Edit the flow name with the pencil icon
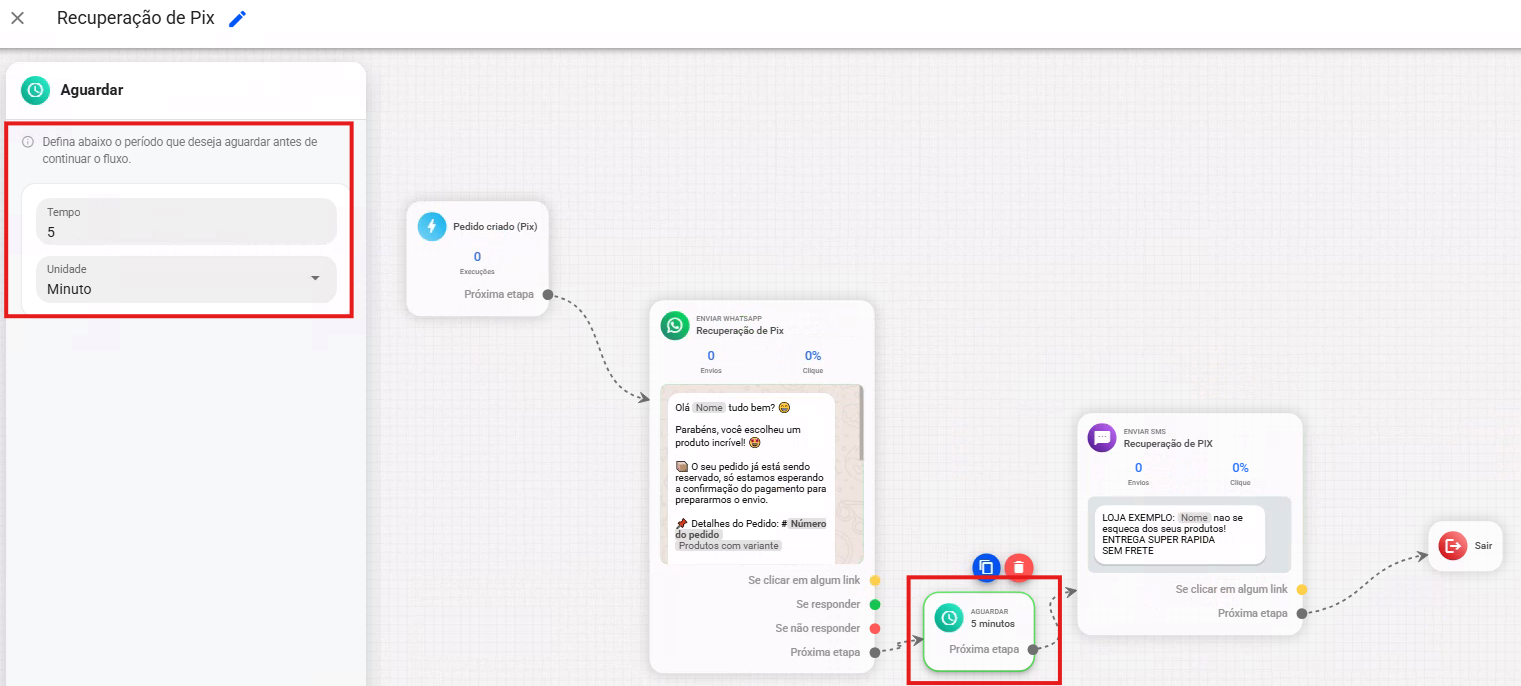This screenshot has height=686, width=1521. pos(237,19)
